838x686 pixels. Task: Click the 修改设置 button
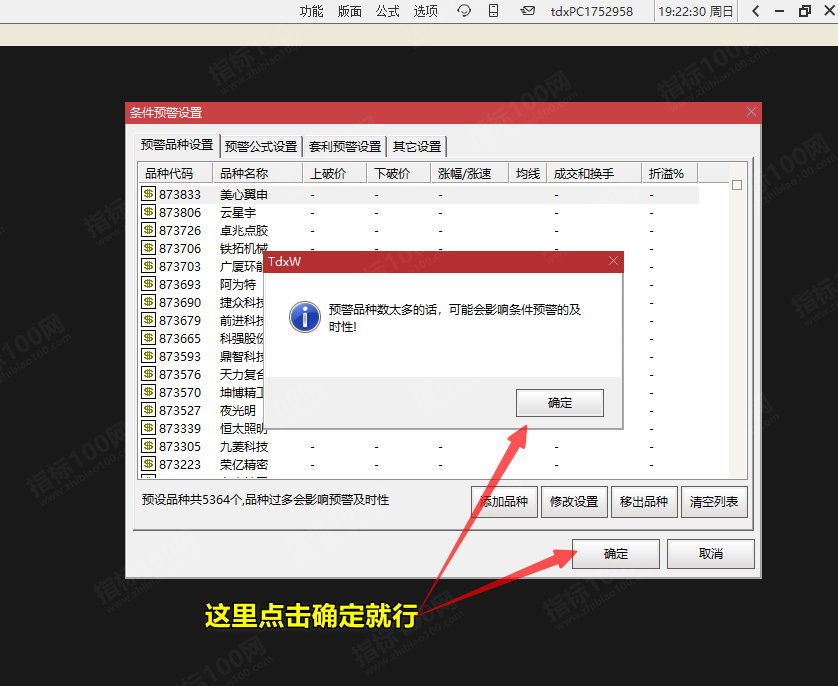[574, 502]
